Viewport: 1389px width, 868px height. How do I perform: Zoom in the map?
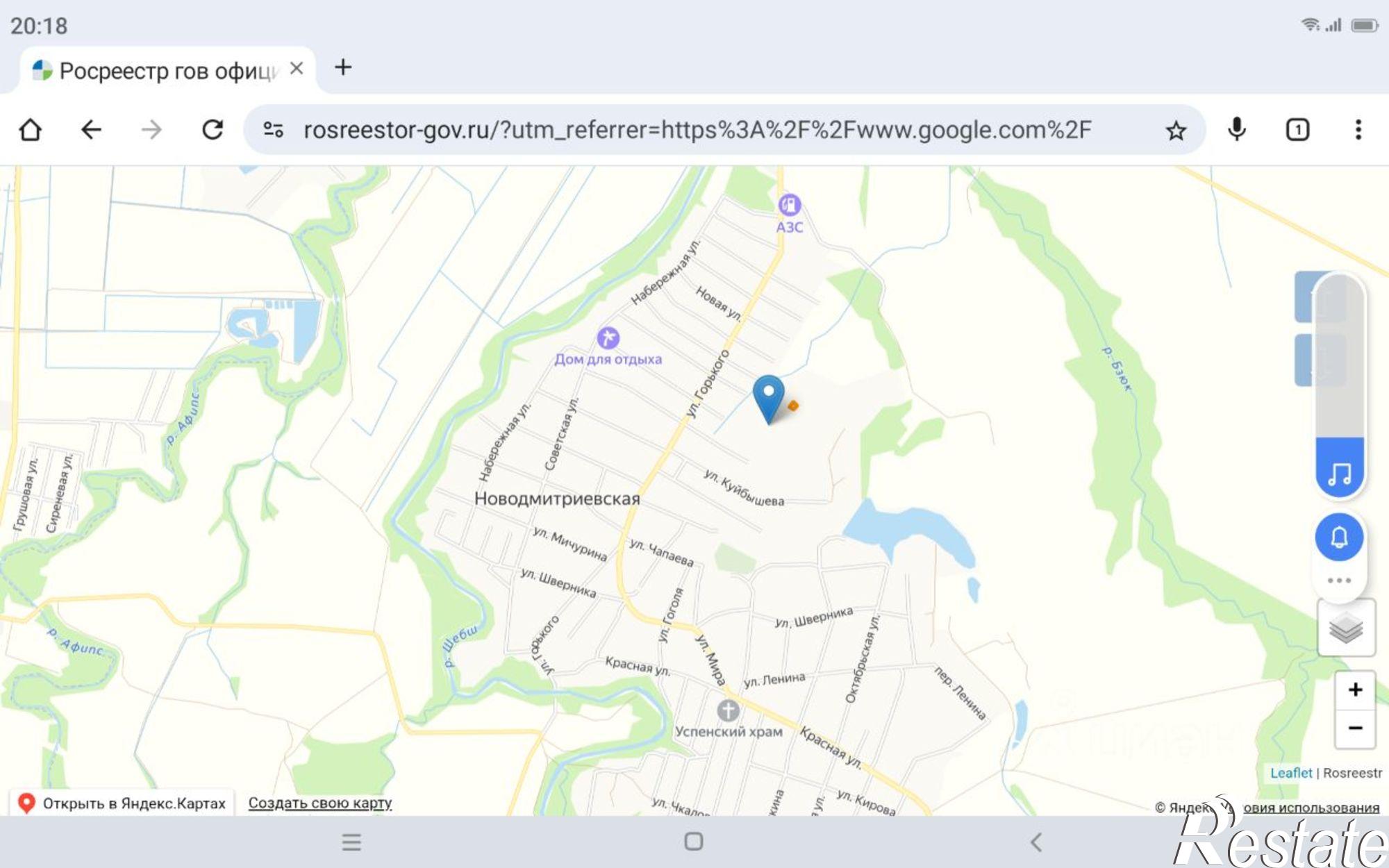tap(1355, 690)
